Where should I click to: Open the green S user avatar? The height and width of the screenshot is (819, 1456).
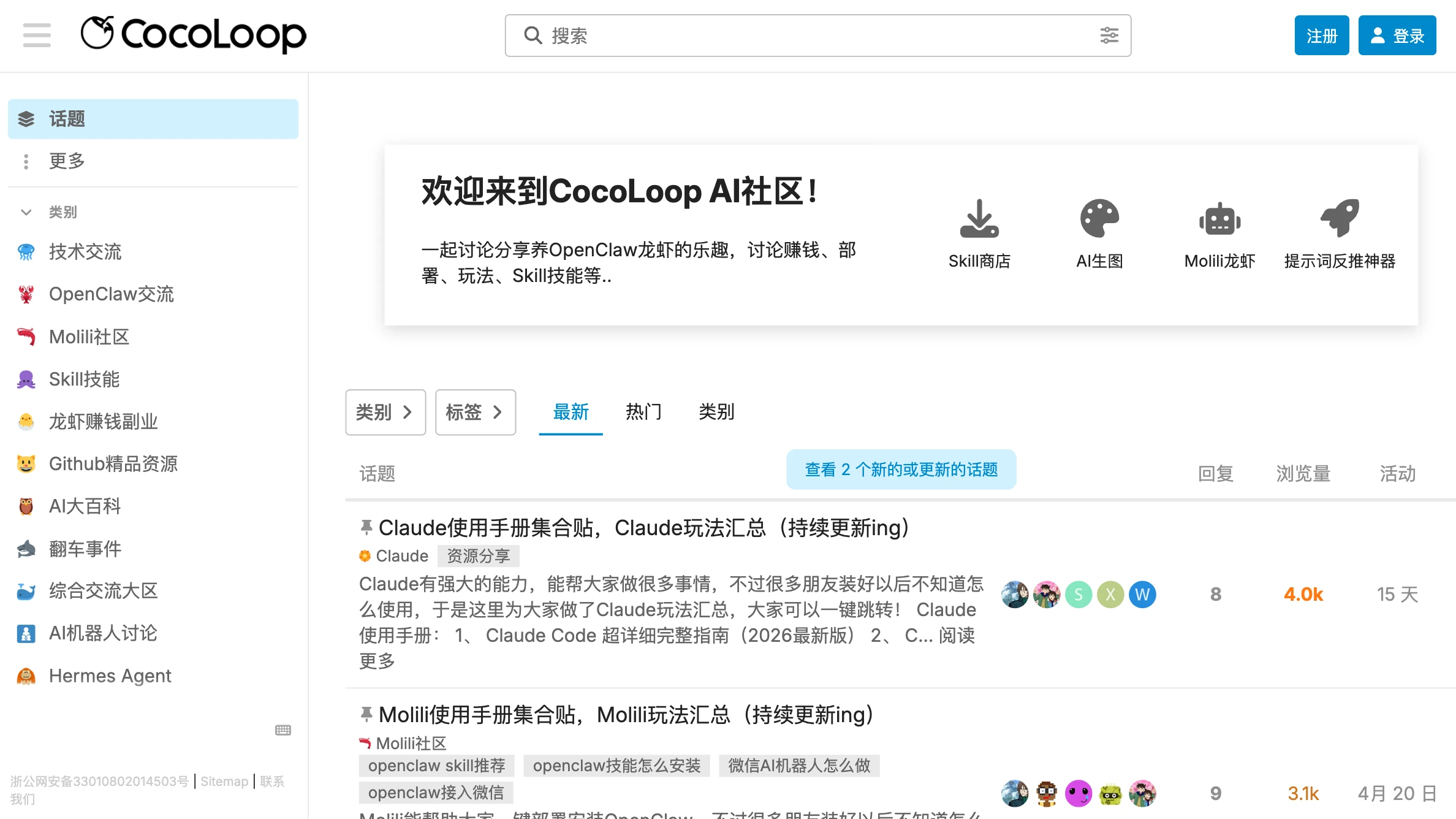[x=1079, y=594]
